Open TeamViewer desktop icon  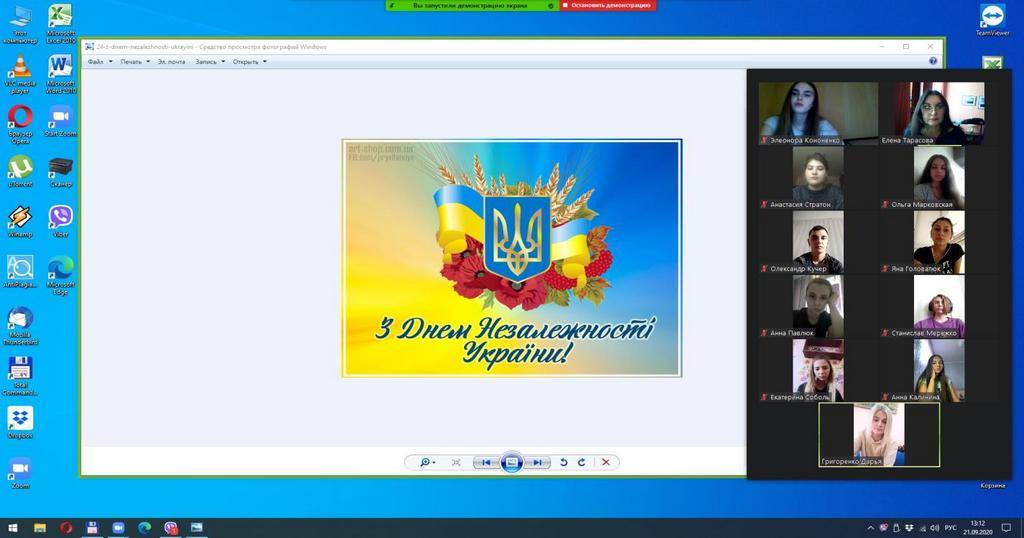tap(993, 20)
